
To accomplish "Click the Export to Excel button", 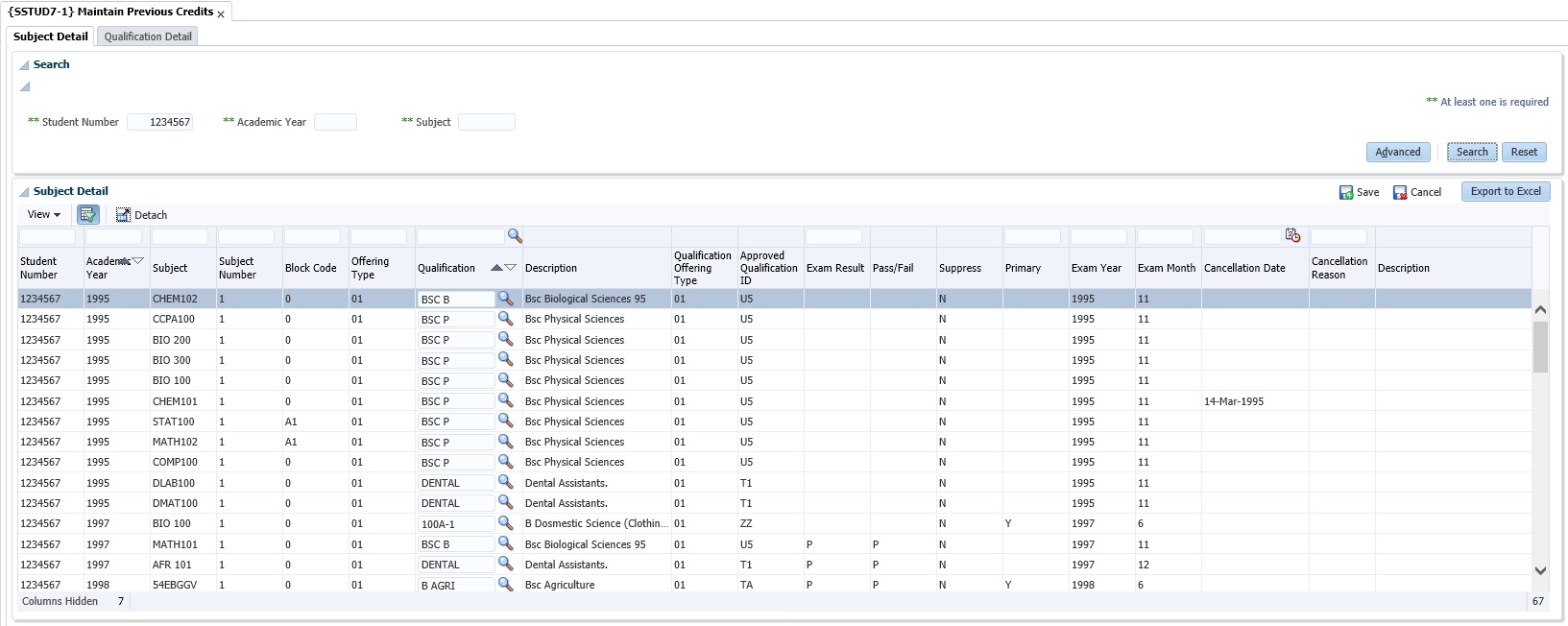I will 1505,191.
